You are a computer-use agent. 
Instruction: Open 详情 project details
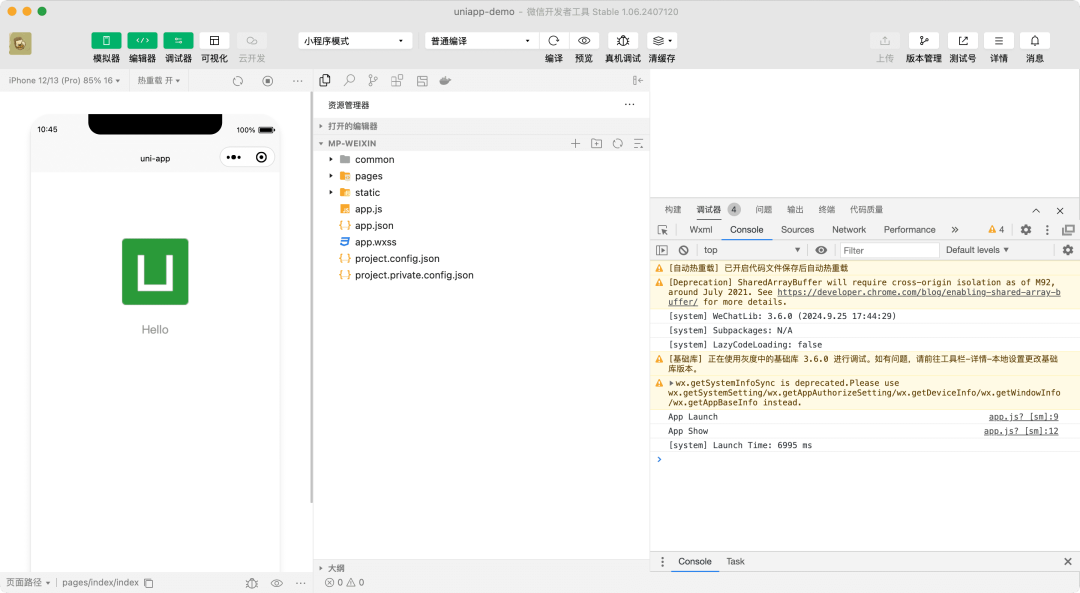[999, 41]
